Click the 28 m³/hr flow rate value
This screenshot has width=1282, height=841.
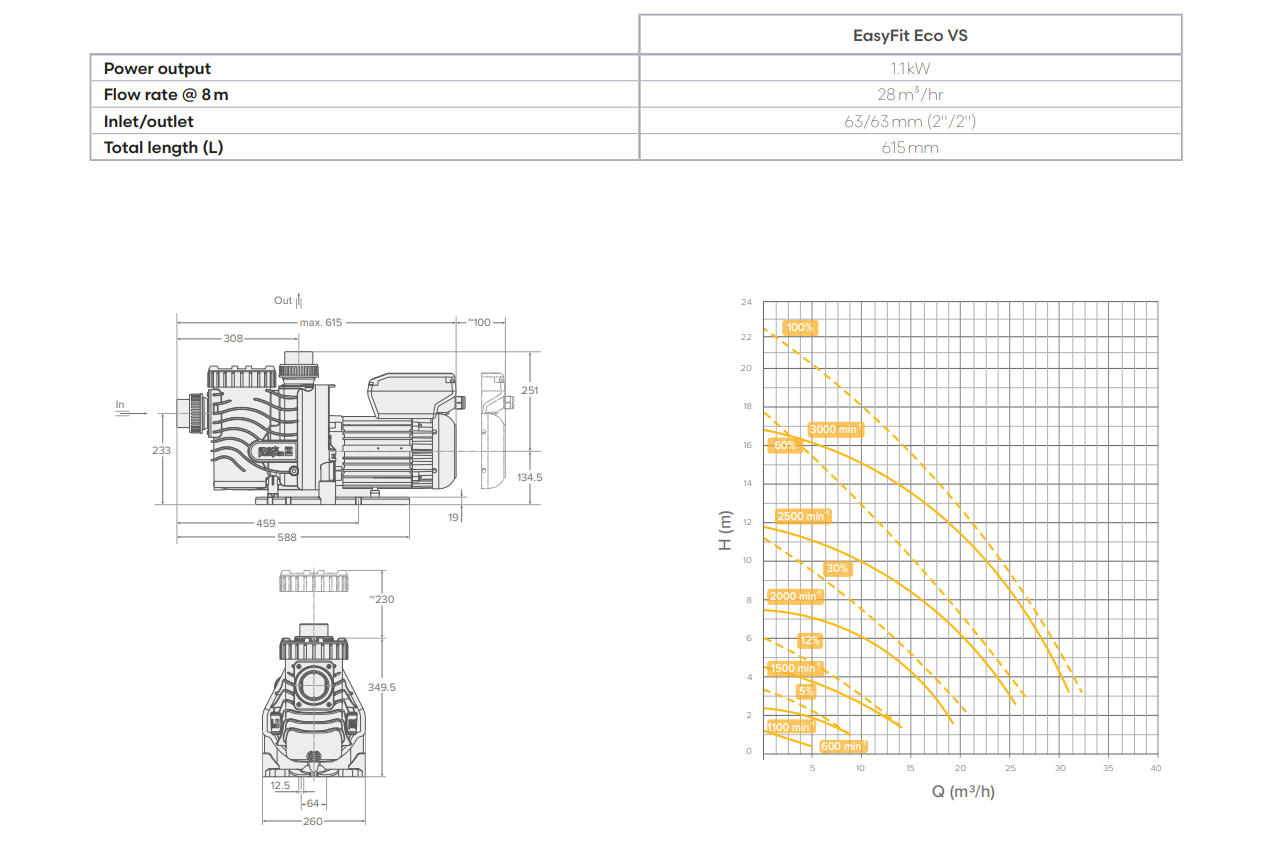coord(910,95)
